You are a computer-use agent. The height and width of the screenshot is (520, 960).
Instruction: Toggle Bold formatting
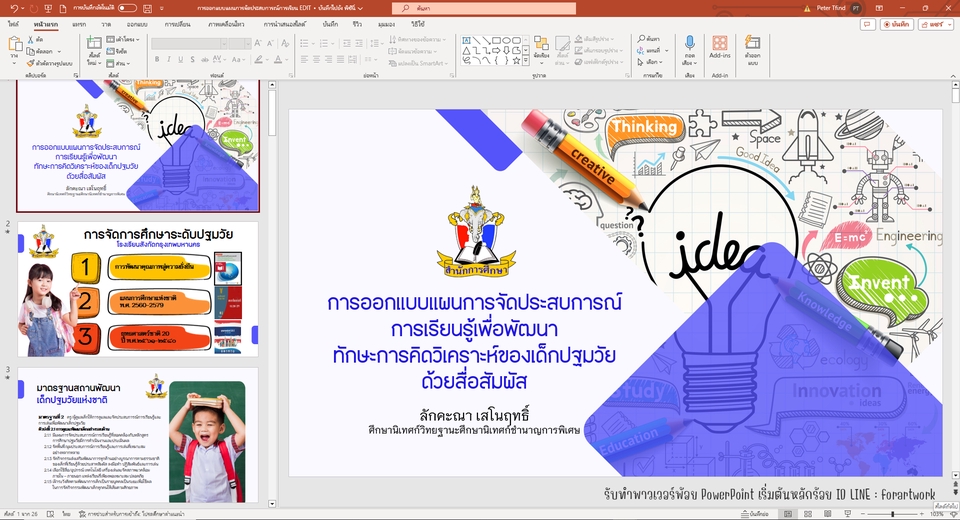[157, 59]
